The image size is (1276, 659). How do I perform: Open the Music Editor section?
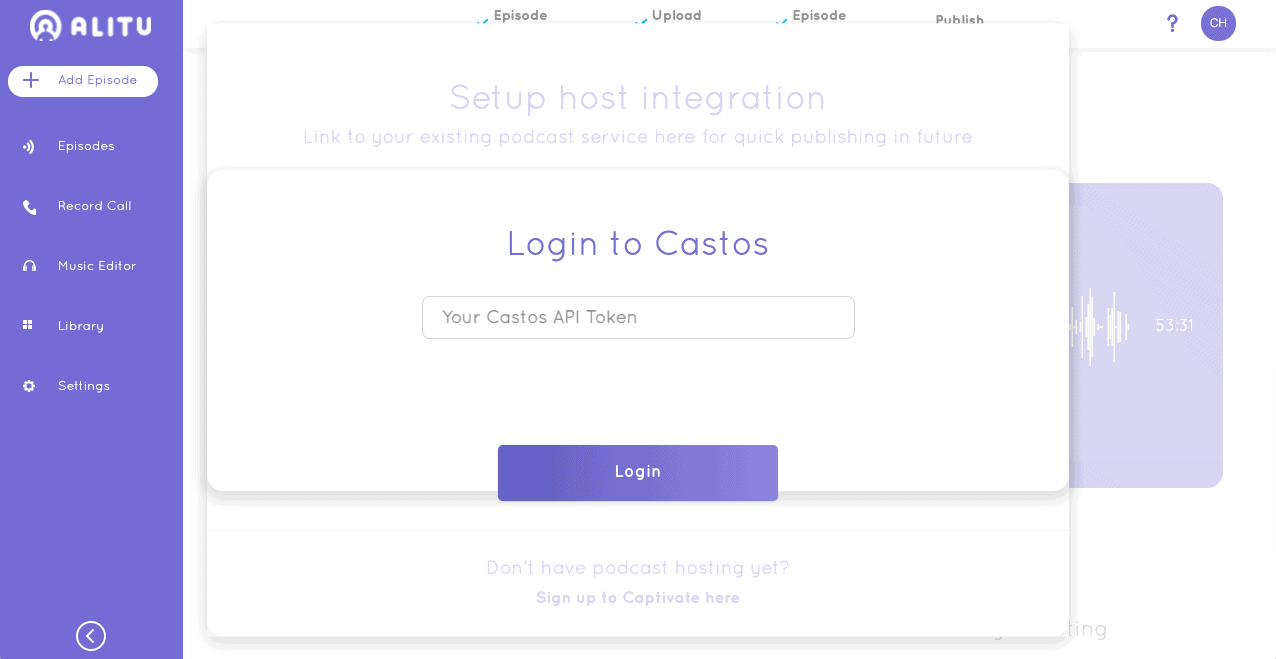(96, 266)
